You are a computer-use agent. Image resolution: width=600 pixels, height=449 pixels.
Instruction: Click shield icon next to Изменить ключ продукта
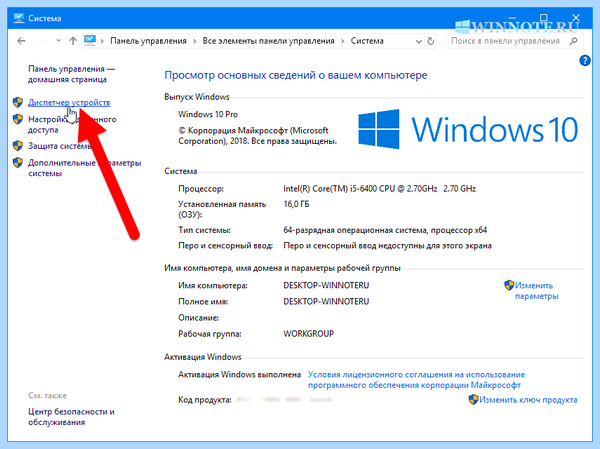point(473,400)
